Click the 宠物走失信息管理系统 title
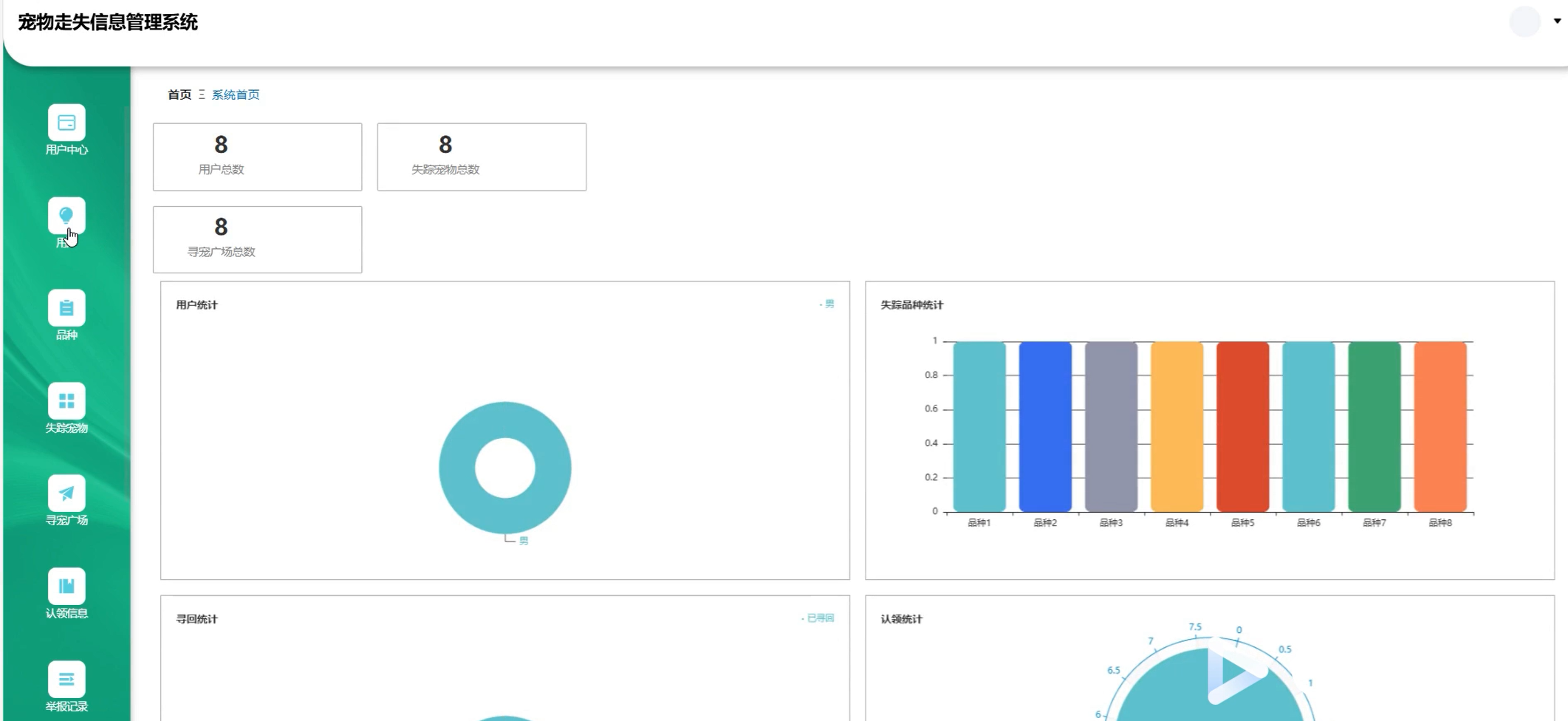1568x721 pixels. click(108, 22)
